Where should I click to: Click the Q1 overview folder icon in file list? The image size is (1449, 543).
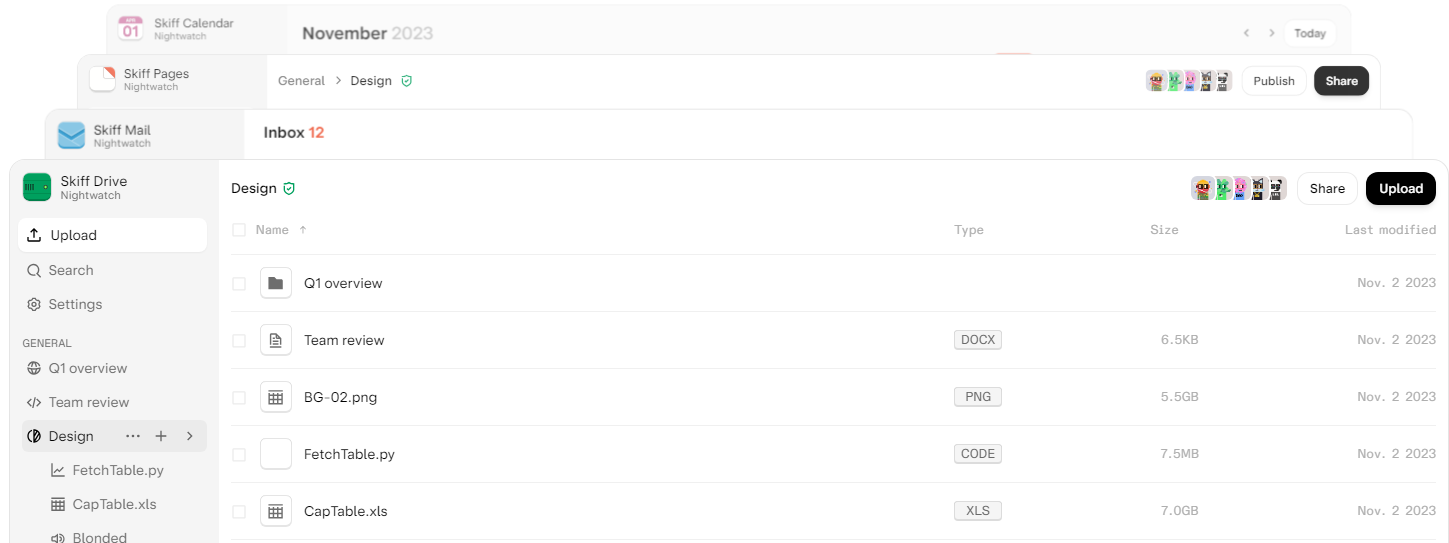tap(276, 283)
